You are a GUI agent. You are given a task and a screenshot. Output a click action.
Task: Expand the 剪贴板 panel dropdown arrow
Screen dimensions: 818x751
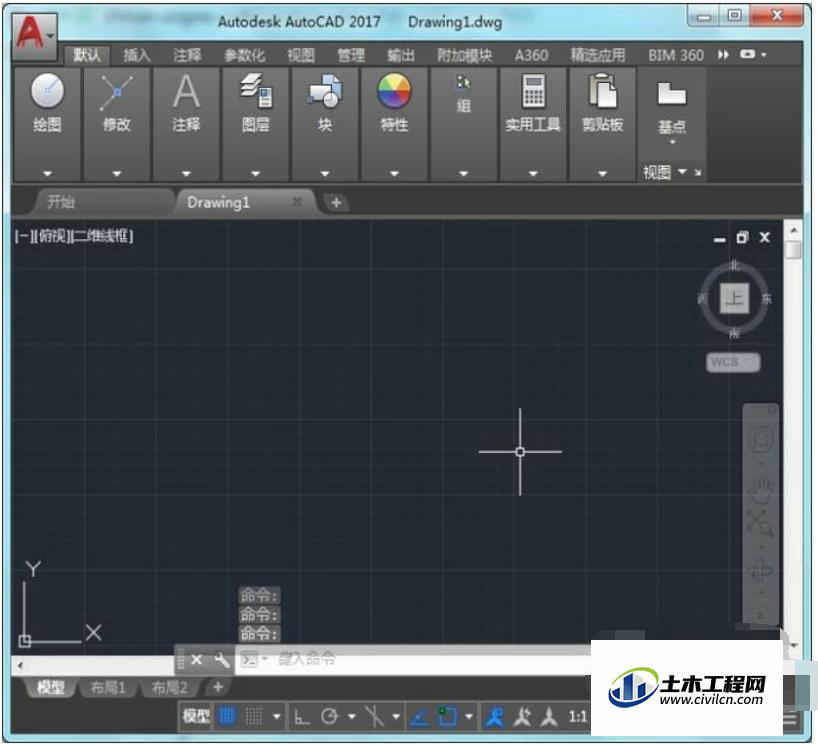click(x=603, y=173)
